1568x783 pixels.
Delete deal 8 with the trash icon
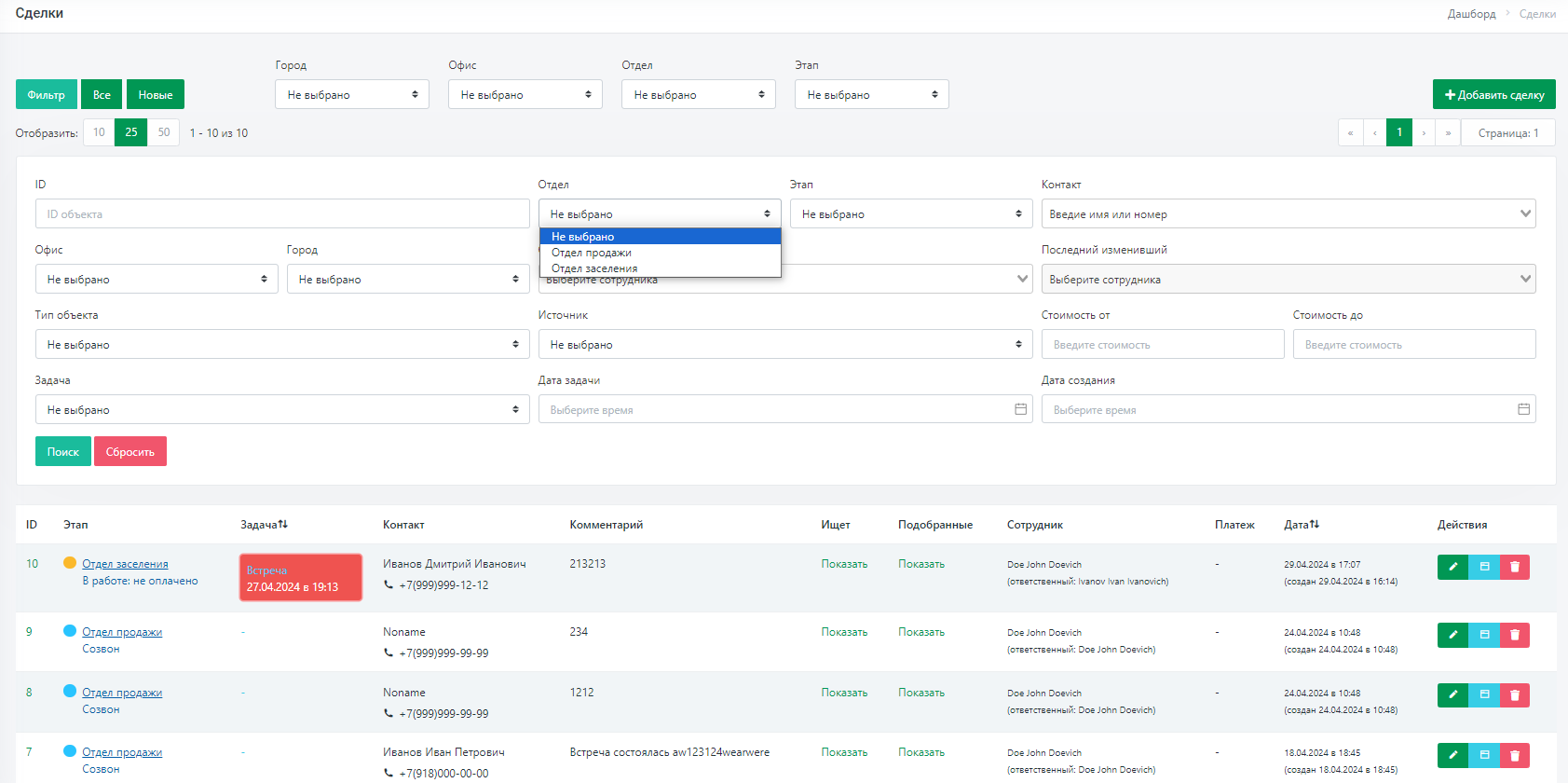coord(1515,695)
